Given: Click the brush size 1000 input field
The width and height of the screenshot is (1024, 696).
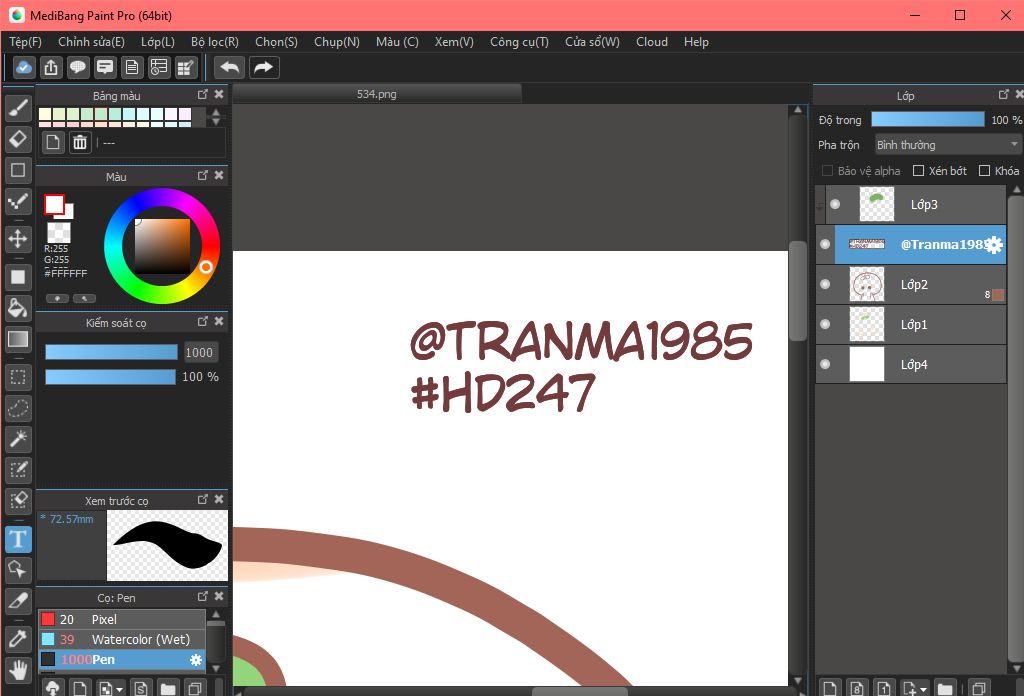Looking at the screenshot, I should (x=200, y=353).
